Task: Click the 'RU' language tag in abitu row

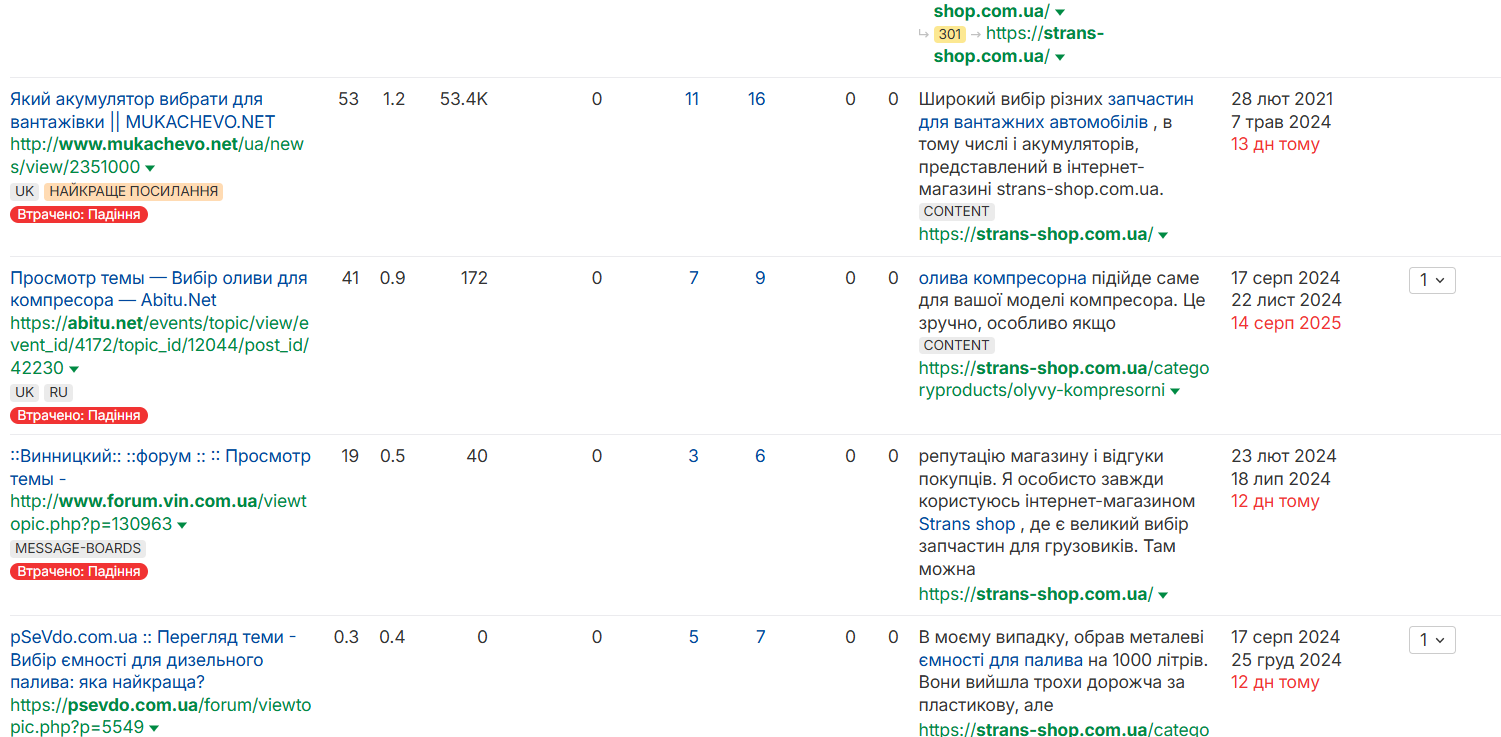Action: (x=58, y=393)
